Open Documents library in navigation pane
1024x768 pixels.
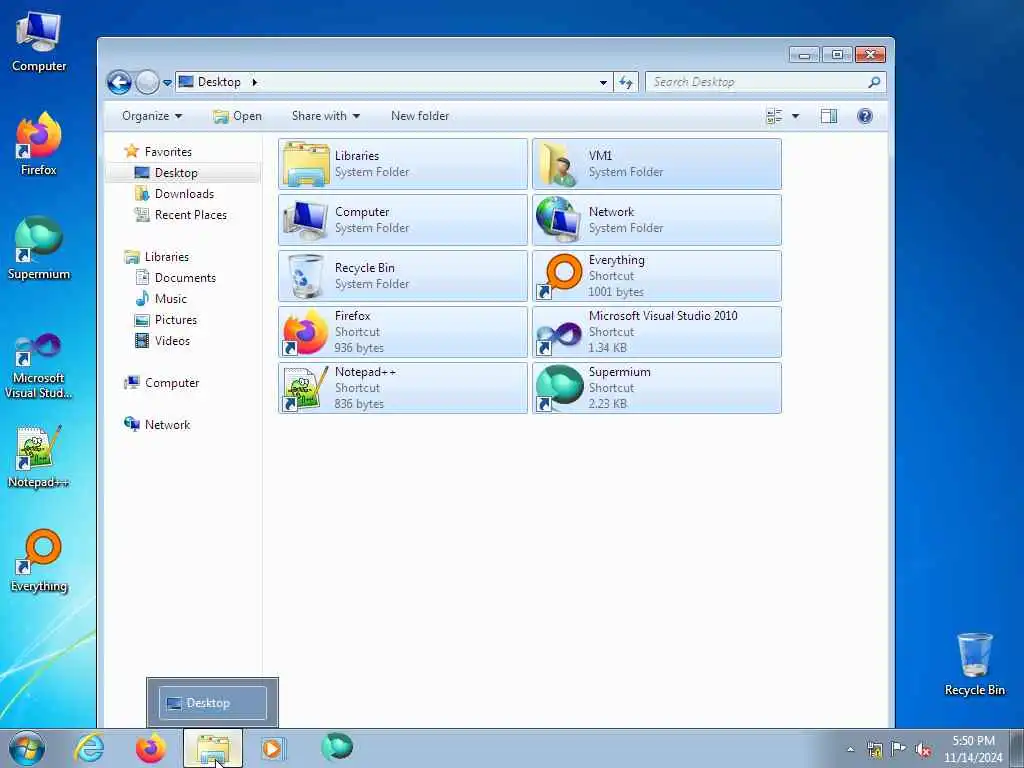(185, 278)
